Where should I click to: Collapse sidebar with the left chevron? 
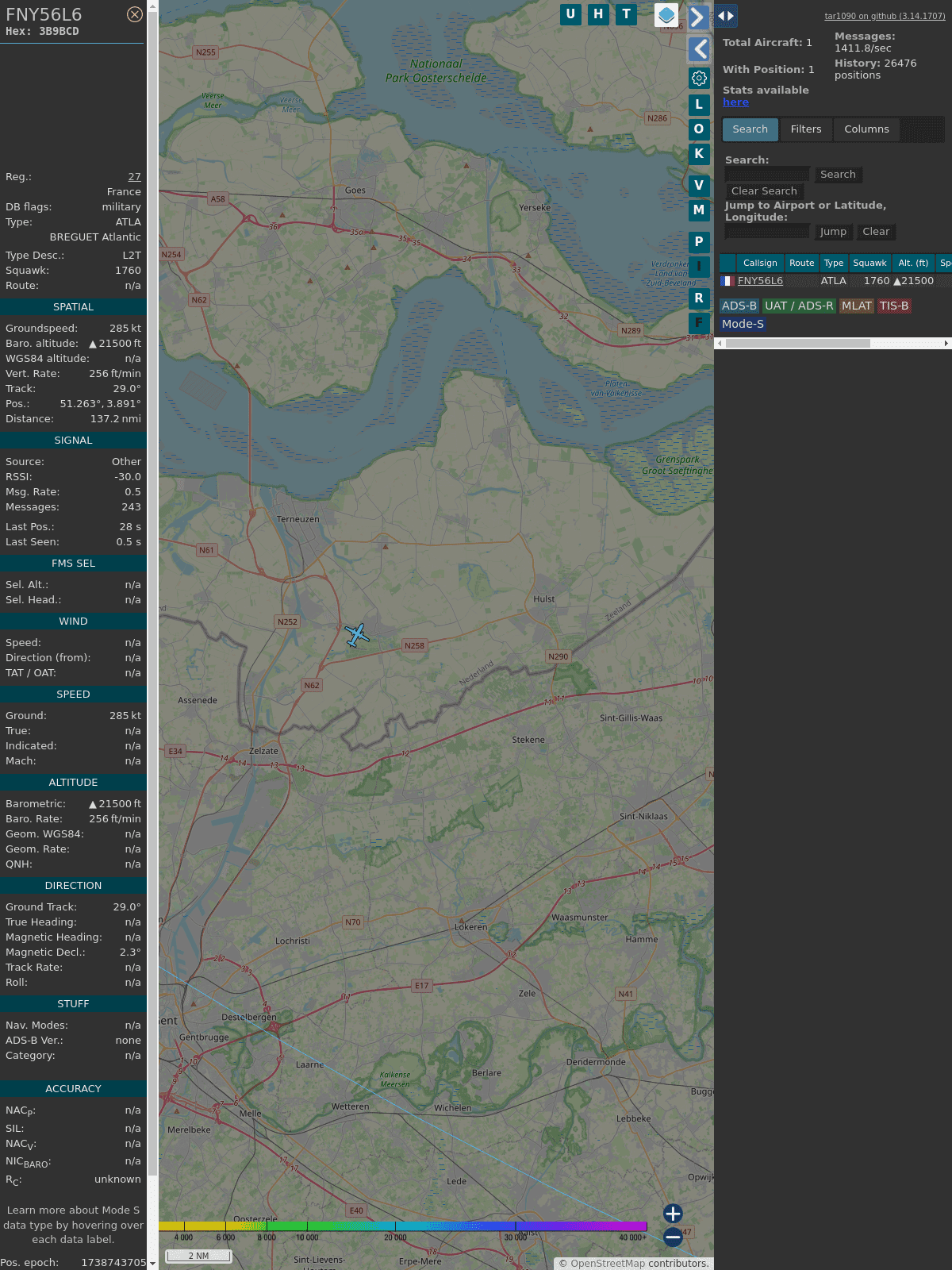tap(699, 49)
